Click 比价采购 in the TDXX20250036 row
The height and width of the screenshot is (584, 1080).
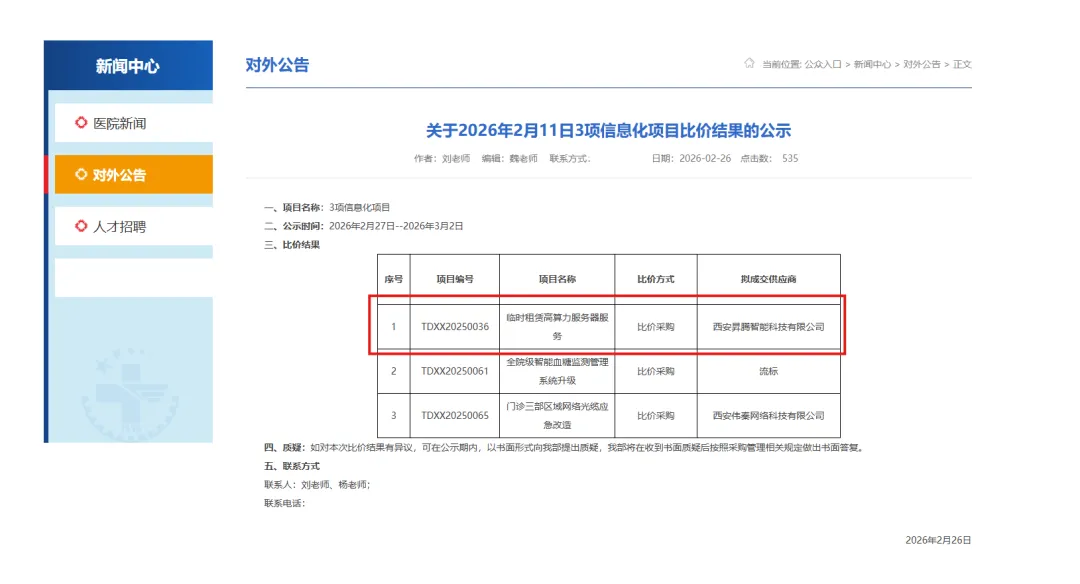coord(656,326)
